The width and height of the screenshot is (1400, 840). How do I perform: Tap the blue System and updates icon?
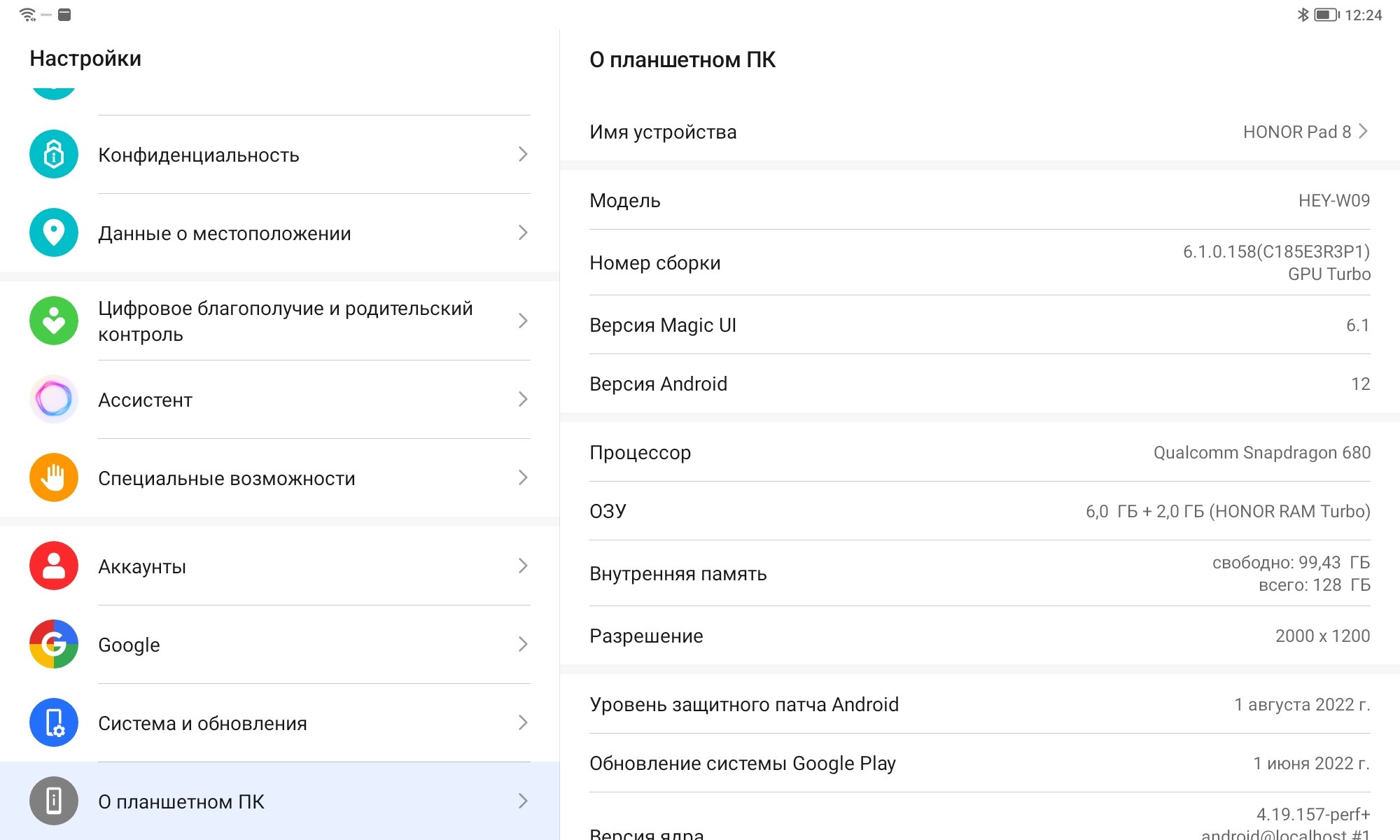click(x=54, y=722)
